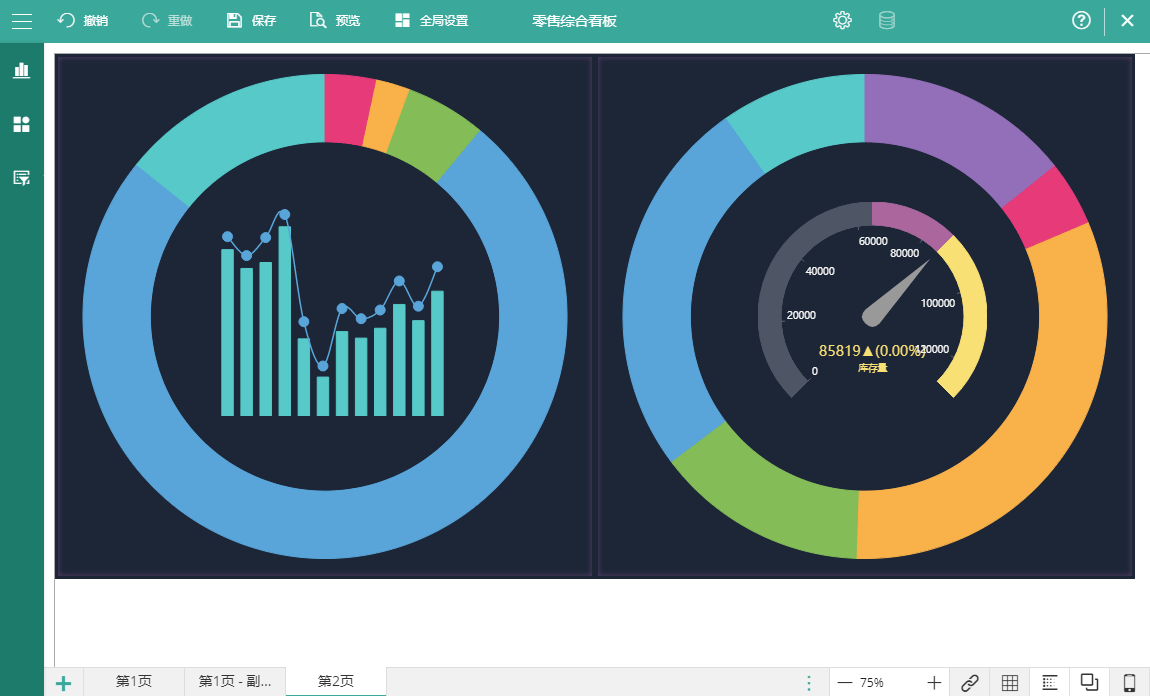Toggle the mobile layout phone icon
The width and height of the screenshot is (1150, 696).
click(x=1129, y=683)
